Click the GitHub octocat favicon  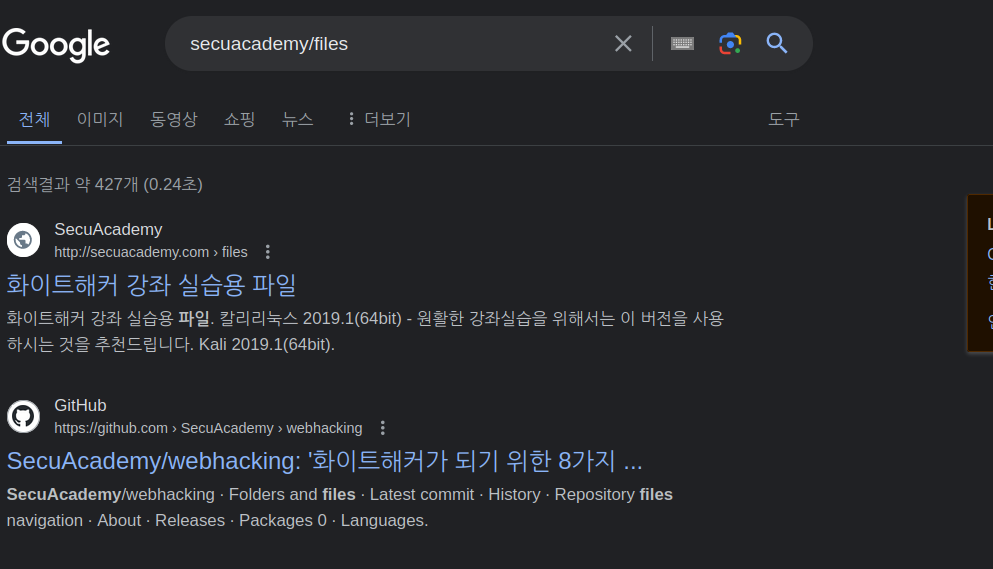[23, 416]
